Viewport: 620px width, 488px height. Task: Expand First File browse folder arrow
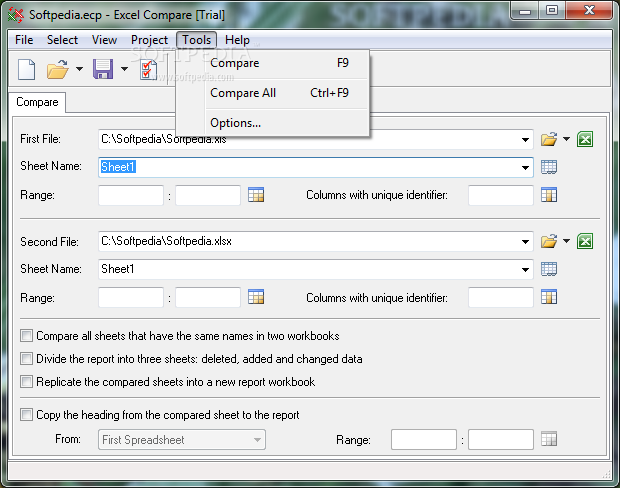[567, 139]
